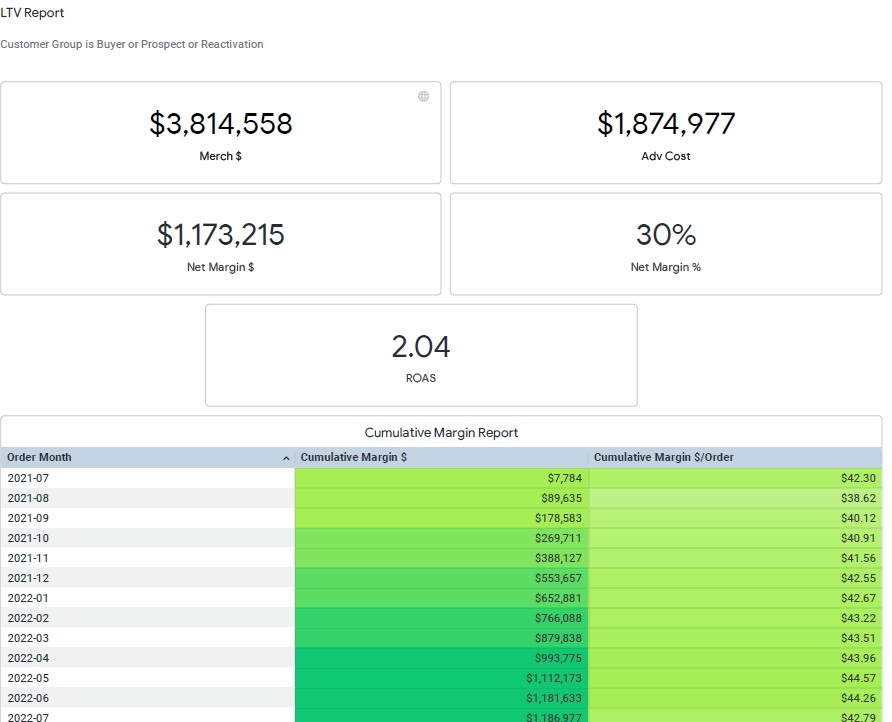Select the 2.04 ROAS scorecard
The height and width of the screenshot is (722, 892).
coord(421,354)
